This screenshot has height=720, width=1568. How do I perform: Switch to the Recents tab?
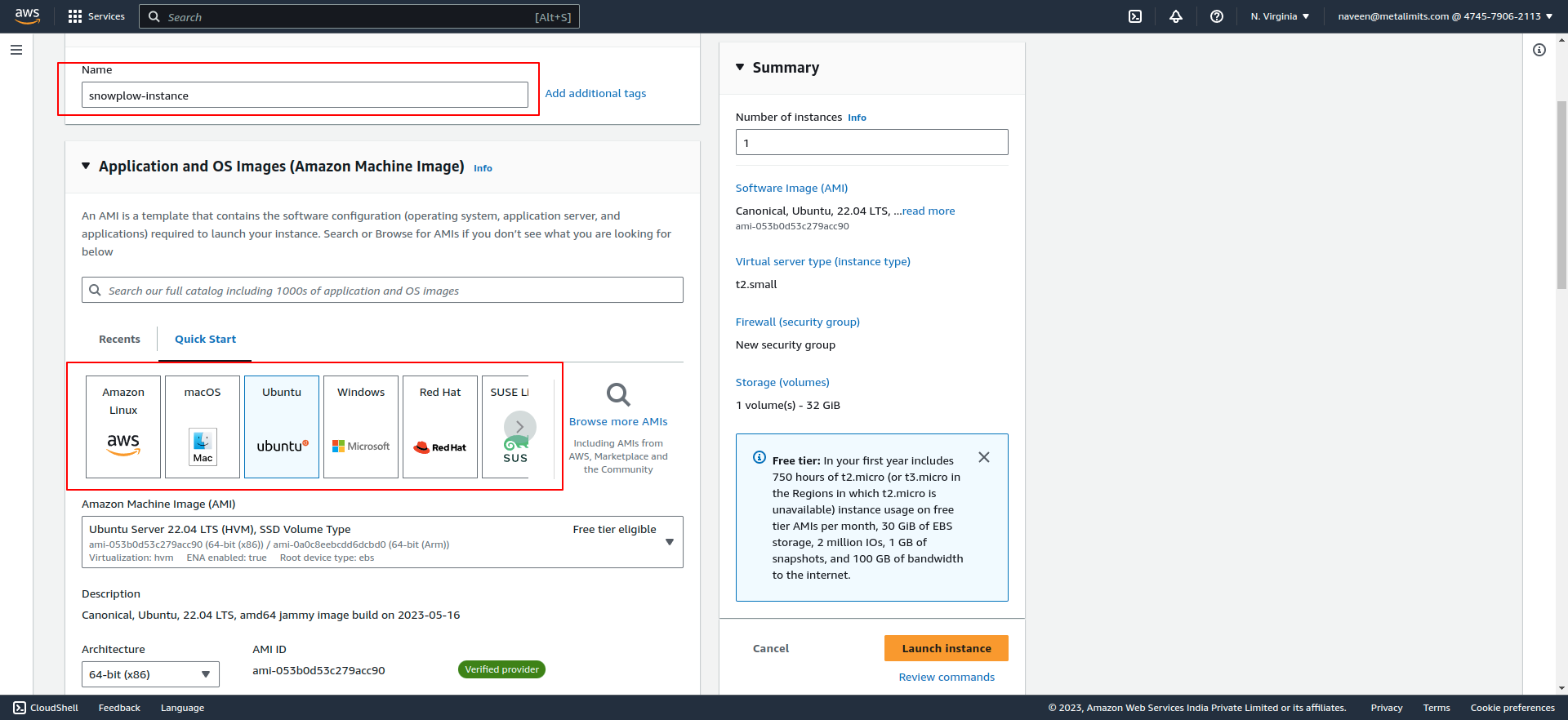tap(119, 339)
